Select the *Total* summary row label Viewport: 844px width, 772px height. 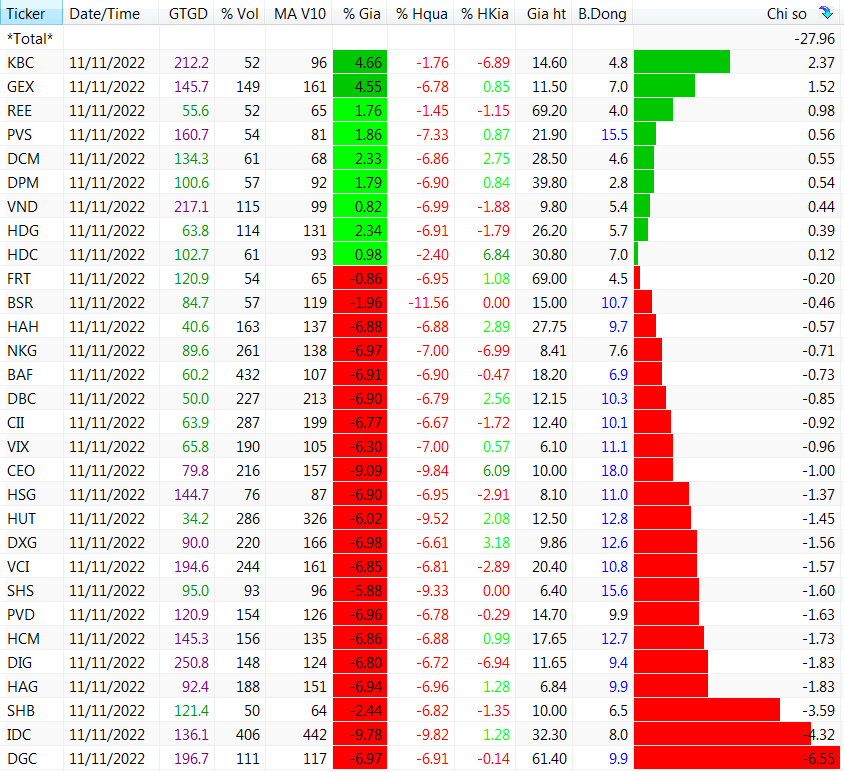coord(30,38)
